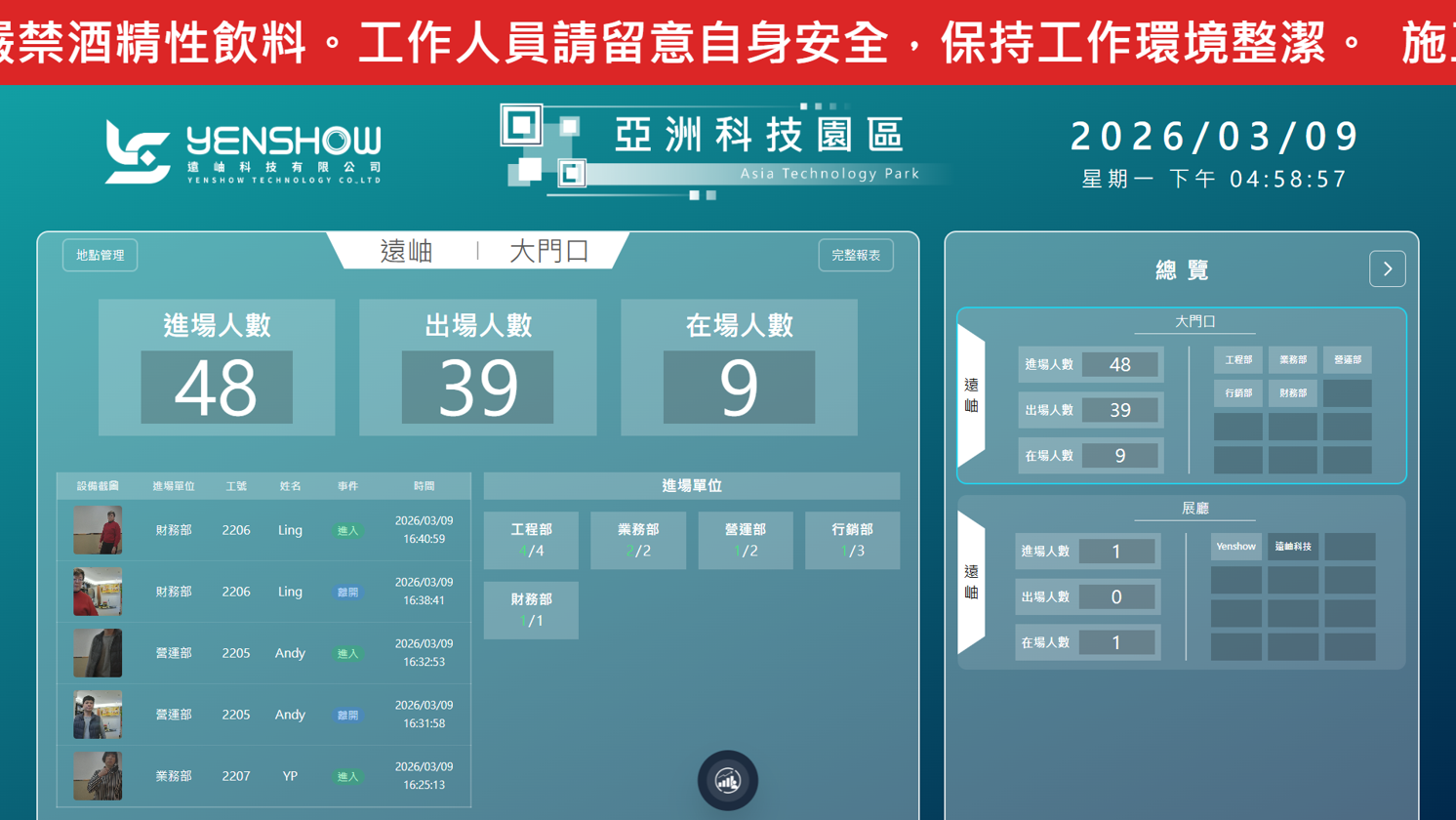Viewport: 1456px width, 820px height.
Task: Click Yenshow tile in 展廳 overview
Action: coord(1235,547)
